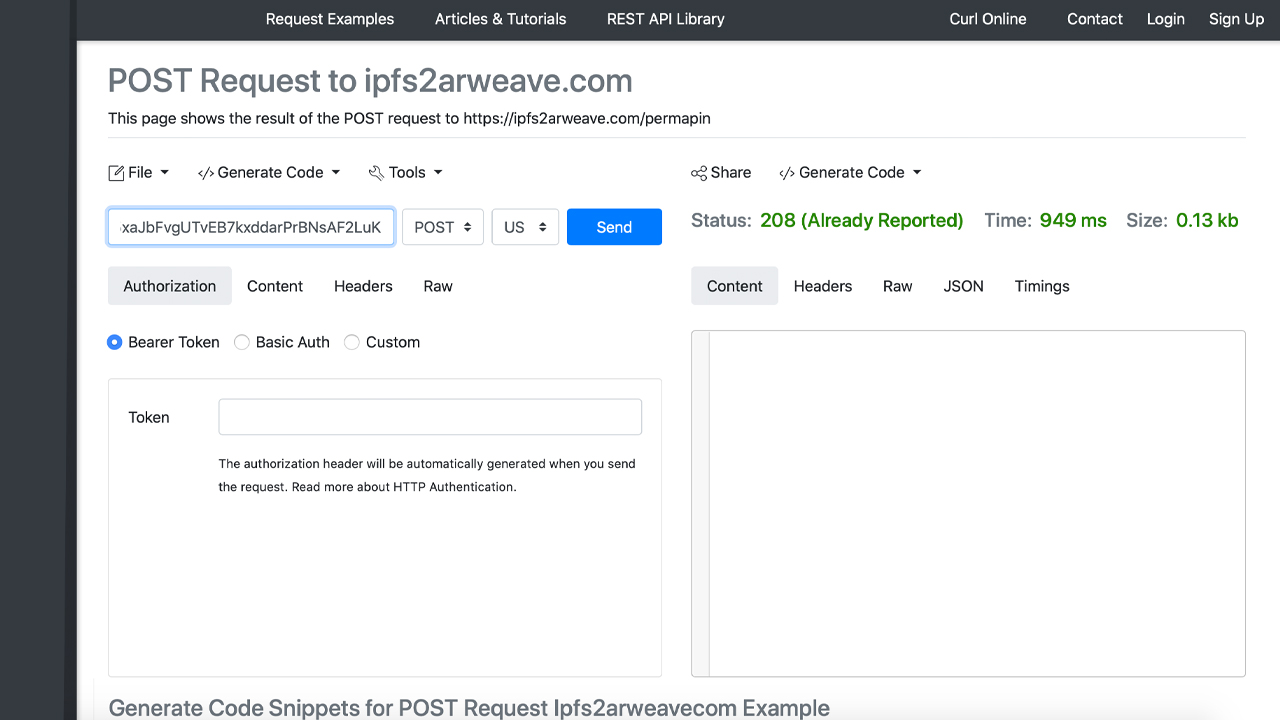The height and width of the screenshot is (720, 1280).
Task: Go to REST API Library
Action: (x=666, y=19)
